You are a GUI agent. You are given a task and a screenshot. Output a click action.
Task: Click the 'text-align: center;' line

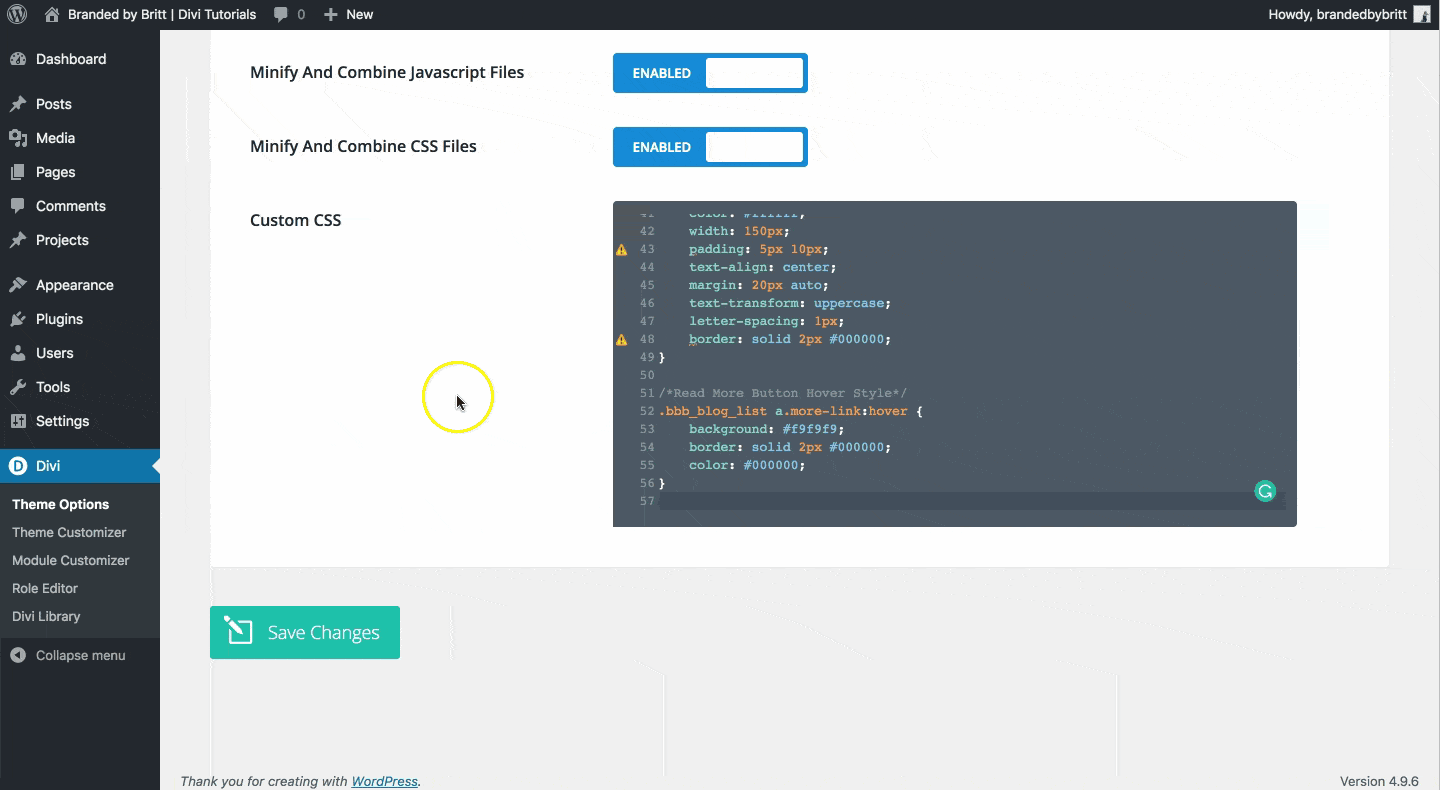[762, 267]
